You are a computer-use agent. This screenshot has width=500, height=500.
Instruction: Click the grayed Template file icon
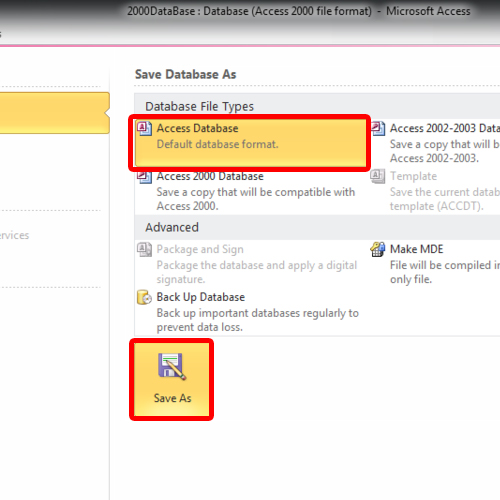click(378, 177)
